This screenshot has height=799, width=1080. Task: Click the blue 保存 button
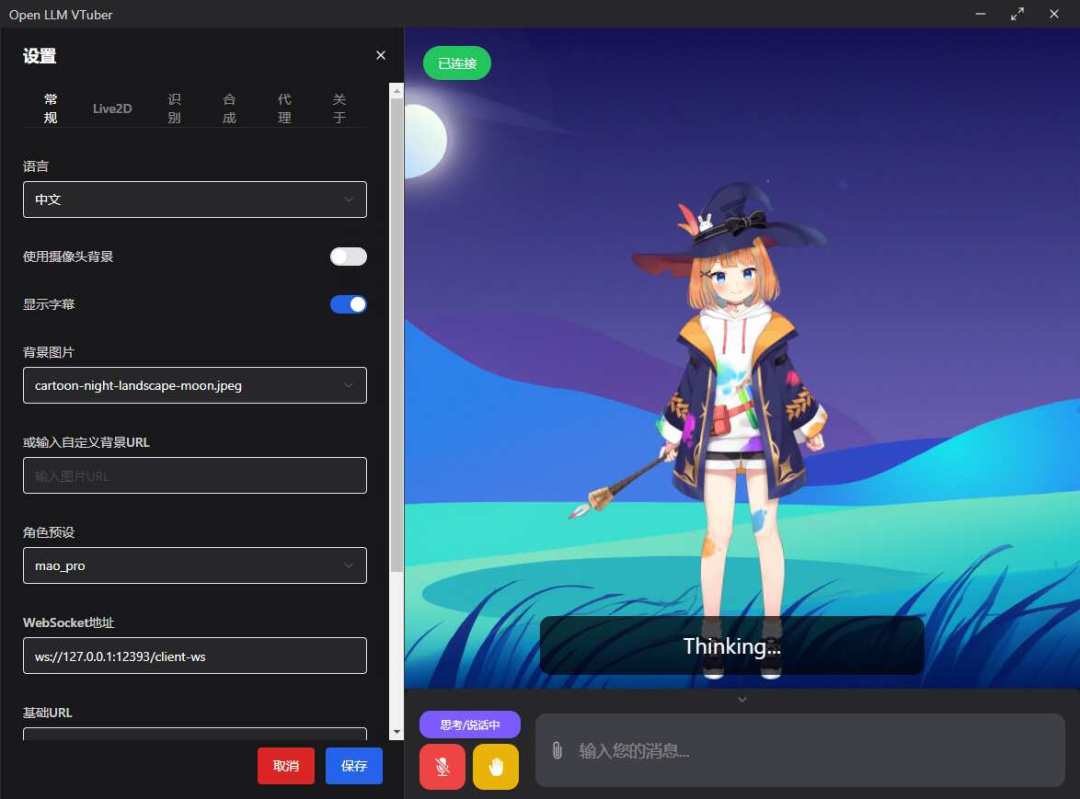354,766
